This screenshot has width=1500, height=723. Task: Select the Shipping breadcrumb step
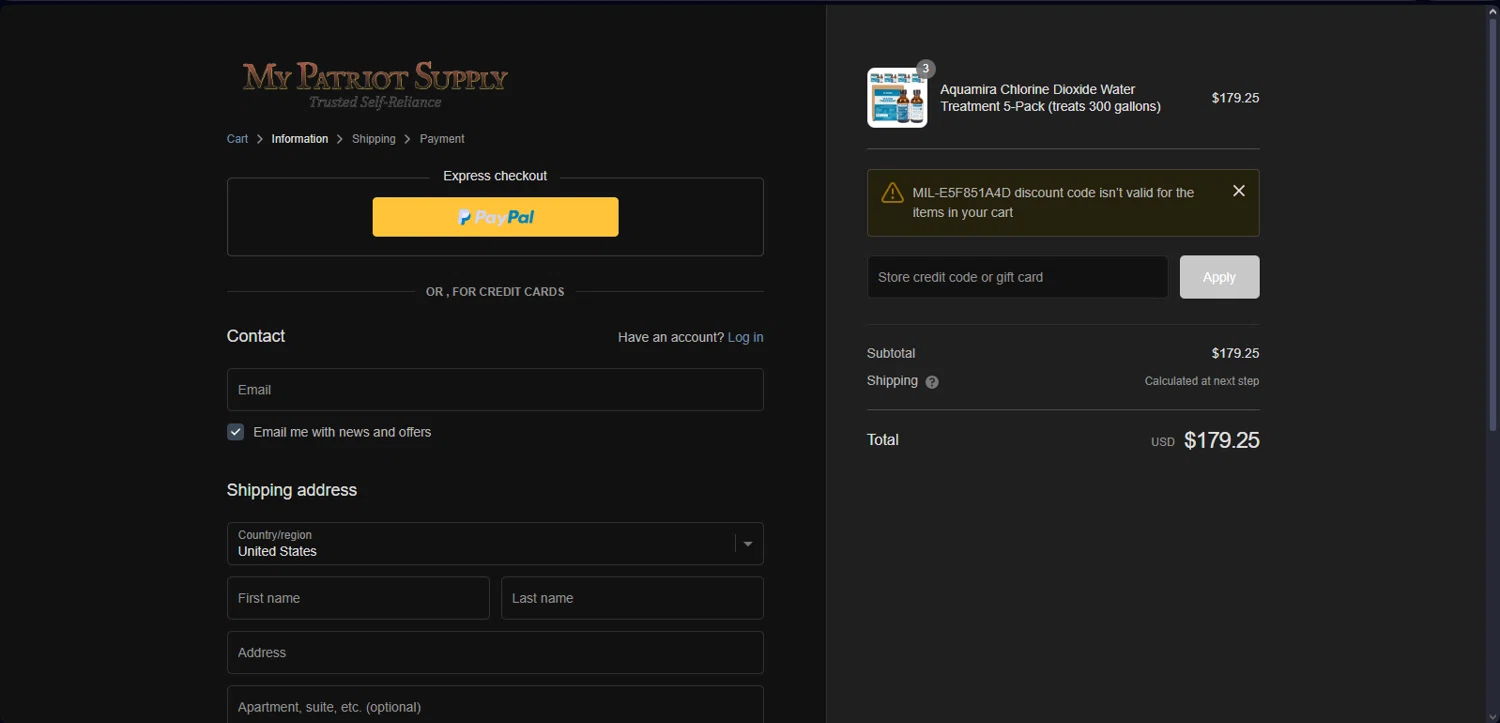[374, 139]
